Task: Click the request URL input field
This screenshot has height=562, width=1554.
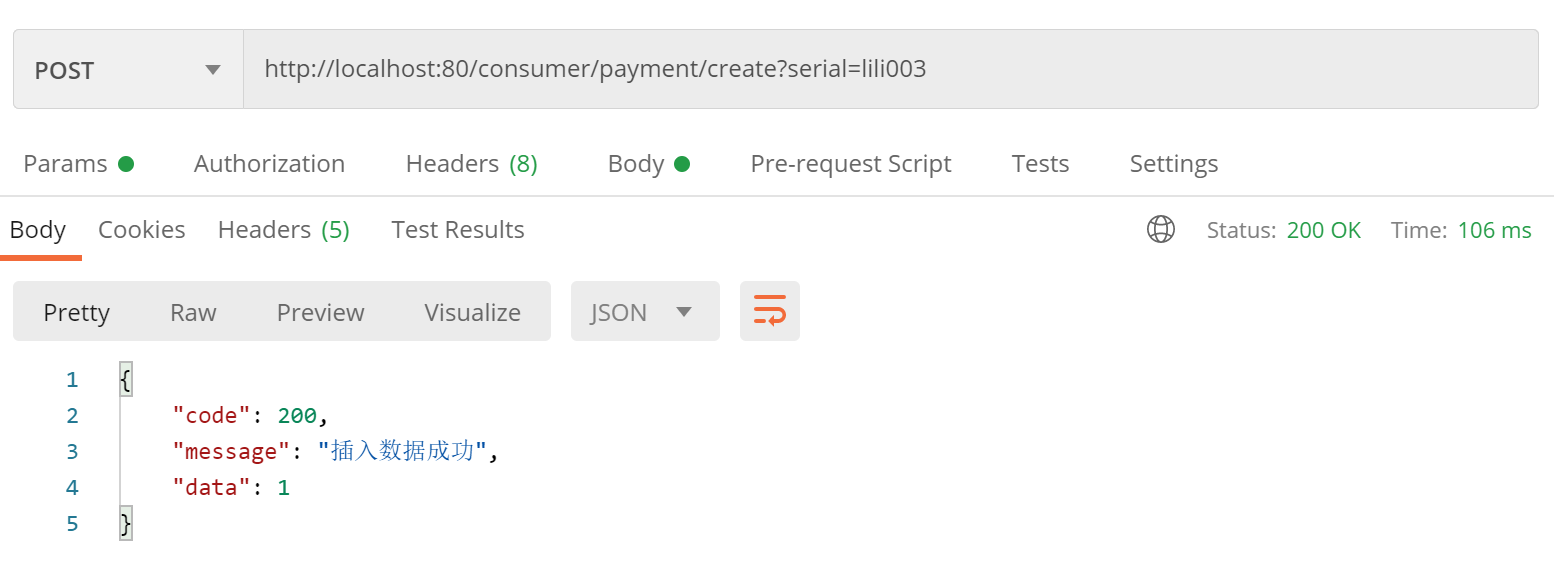Action: 890,69
